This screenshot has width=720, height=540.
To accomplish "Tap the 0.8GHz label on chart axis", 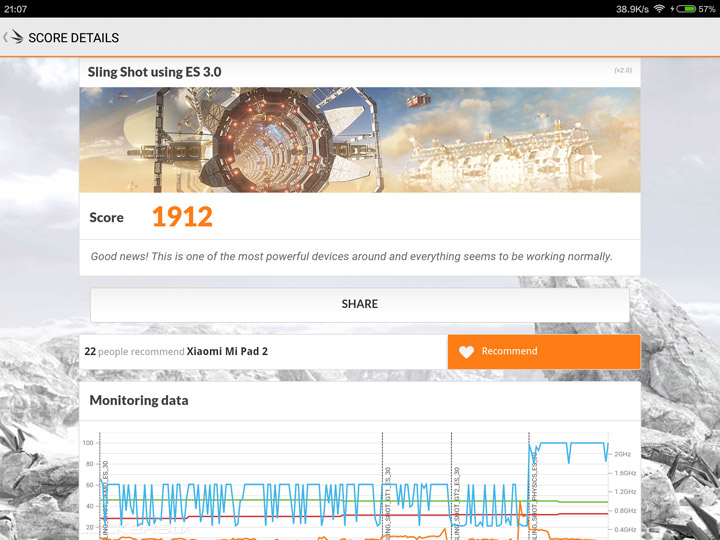I will 625,511.
